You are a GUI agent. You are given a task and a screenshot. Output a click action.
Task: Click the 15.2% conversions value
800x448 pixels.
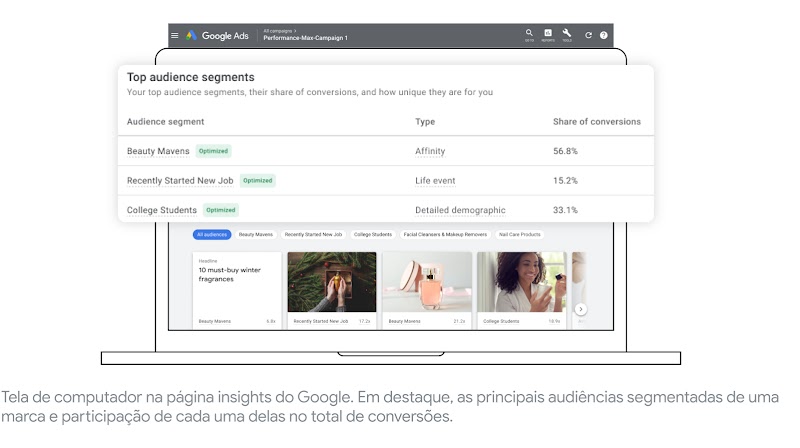565,181
